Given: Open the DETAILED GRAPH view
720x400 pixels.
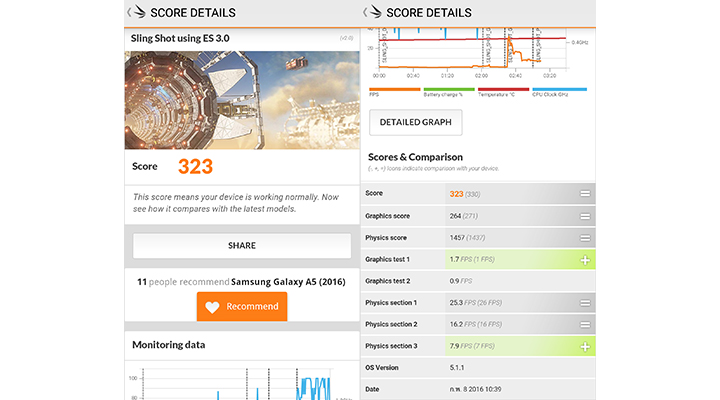Looking at the screenshot, I should click(416, 123).
